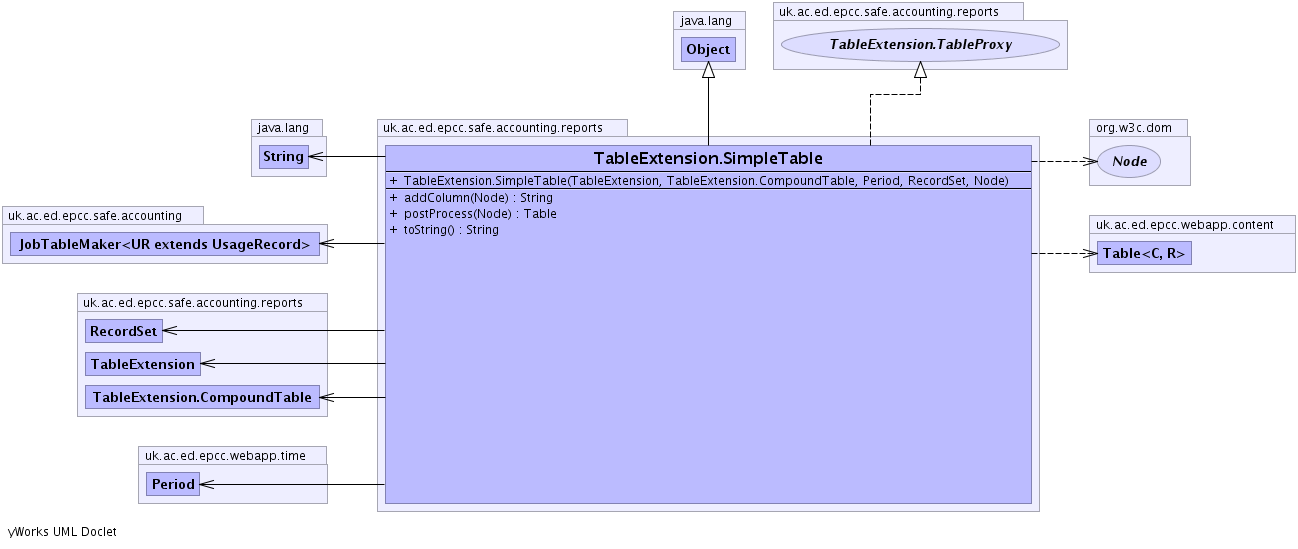This screenshot has width=1298, height=549.
Task: Select the String class box
Action: pos(283,157)
